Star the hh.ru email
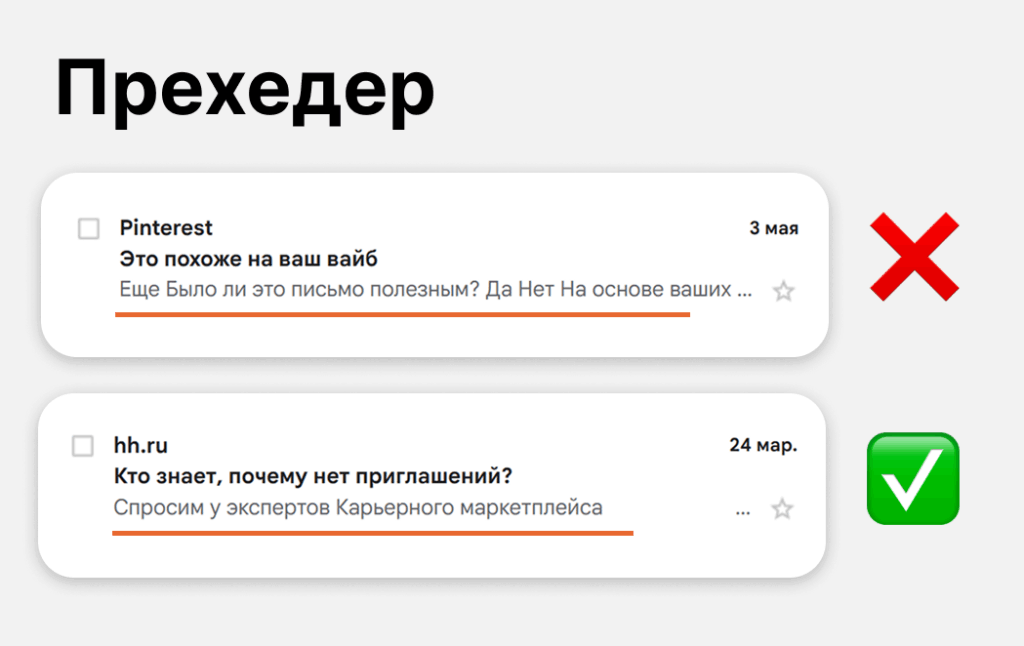 (x=782, y=509)
